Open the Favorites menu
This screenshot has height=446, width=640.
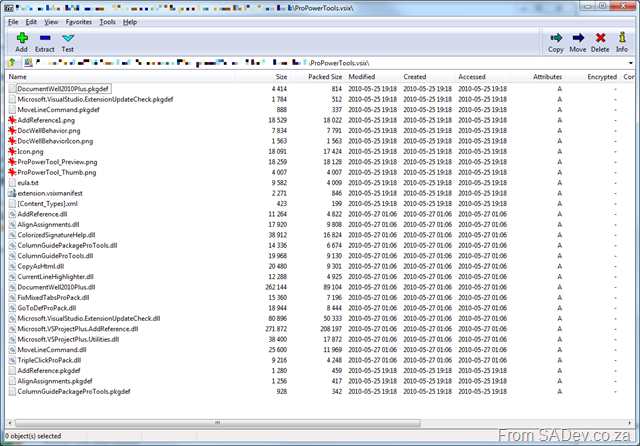79,21
